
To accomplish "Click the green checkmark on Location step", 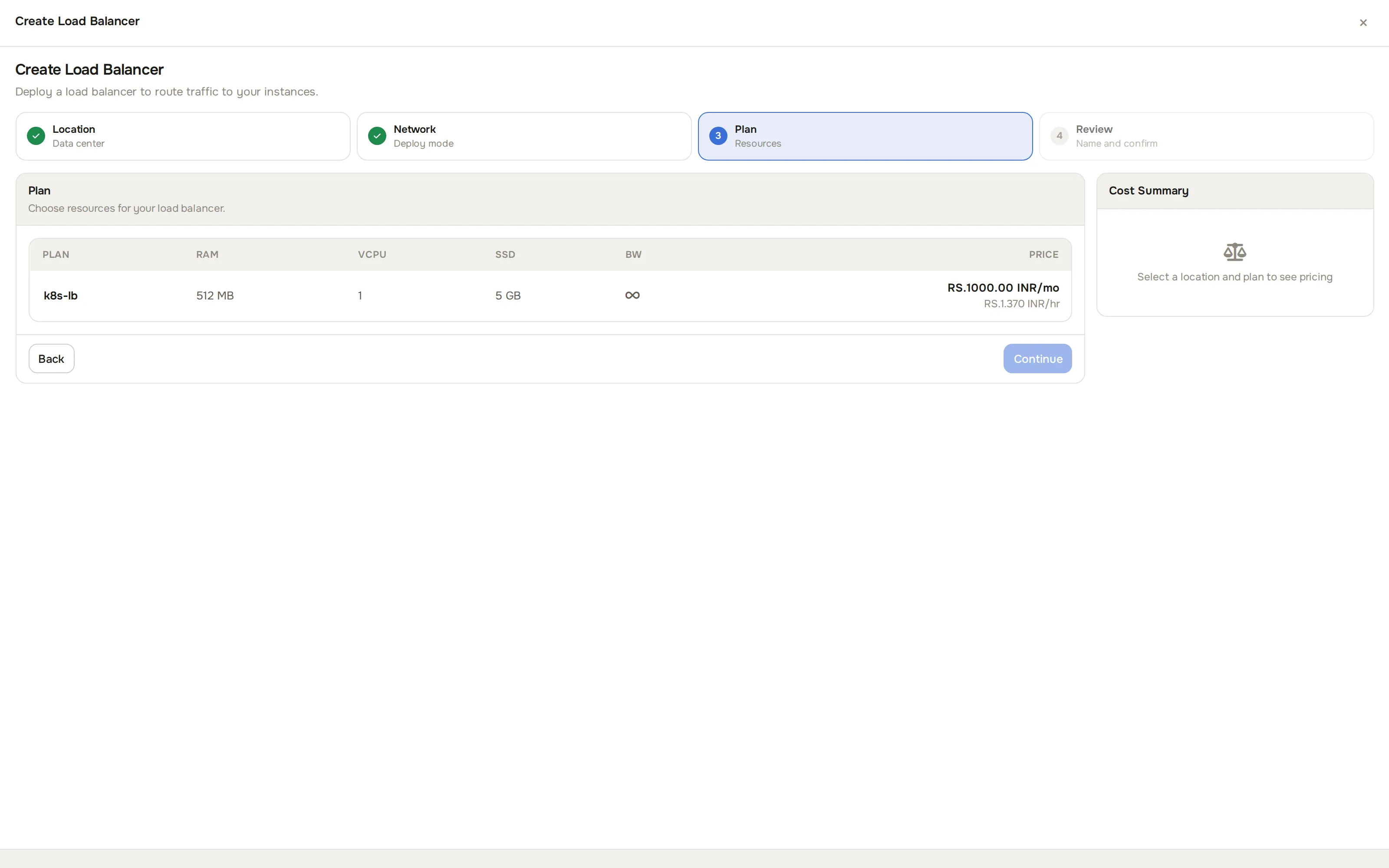I will click(x=36, y=136).
